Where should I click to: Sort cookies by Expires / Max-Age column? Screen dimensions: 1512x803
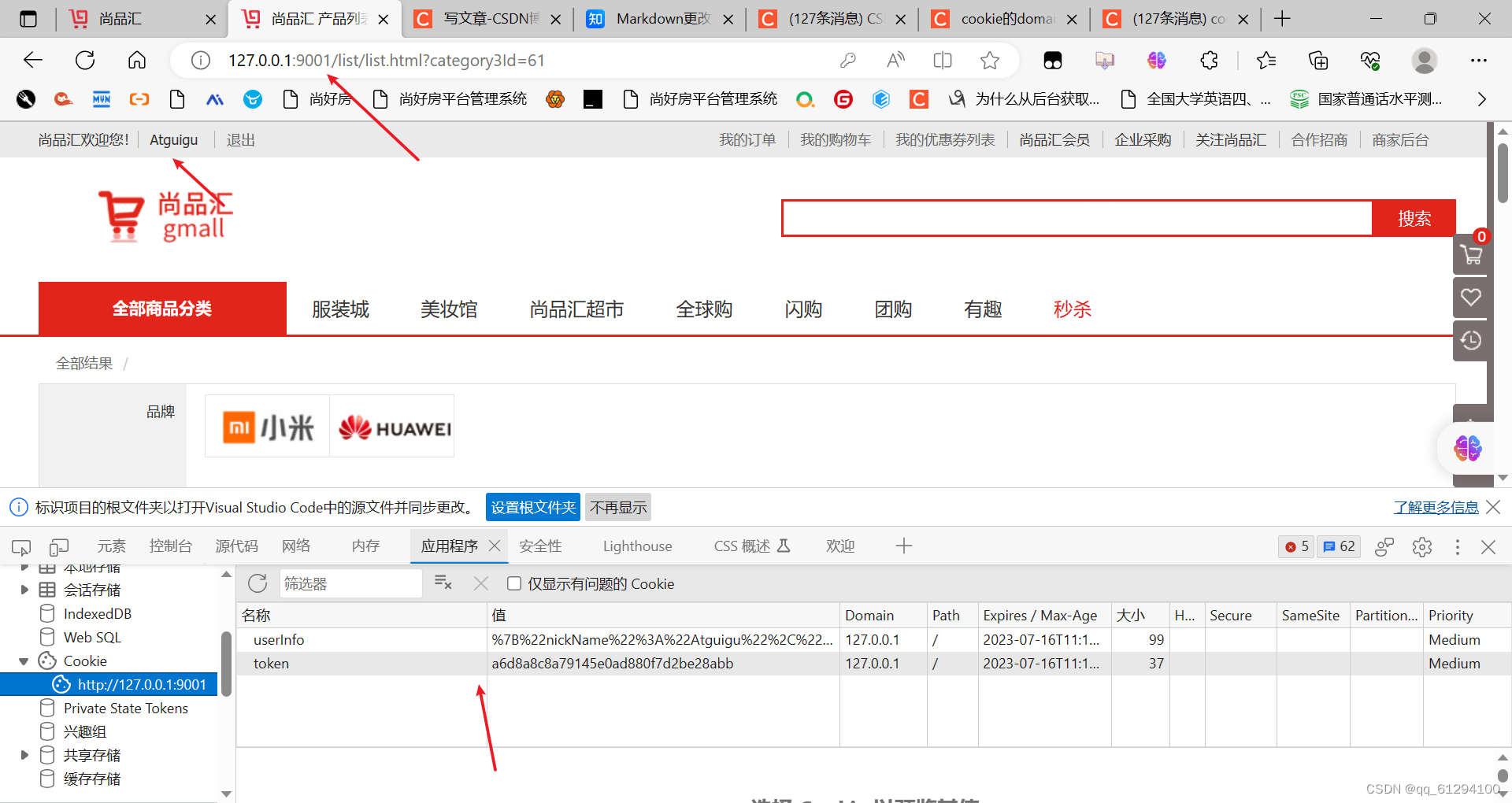1044,616
